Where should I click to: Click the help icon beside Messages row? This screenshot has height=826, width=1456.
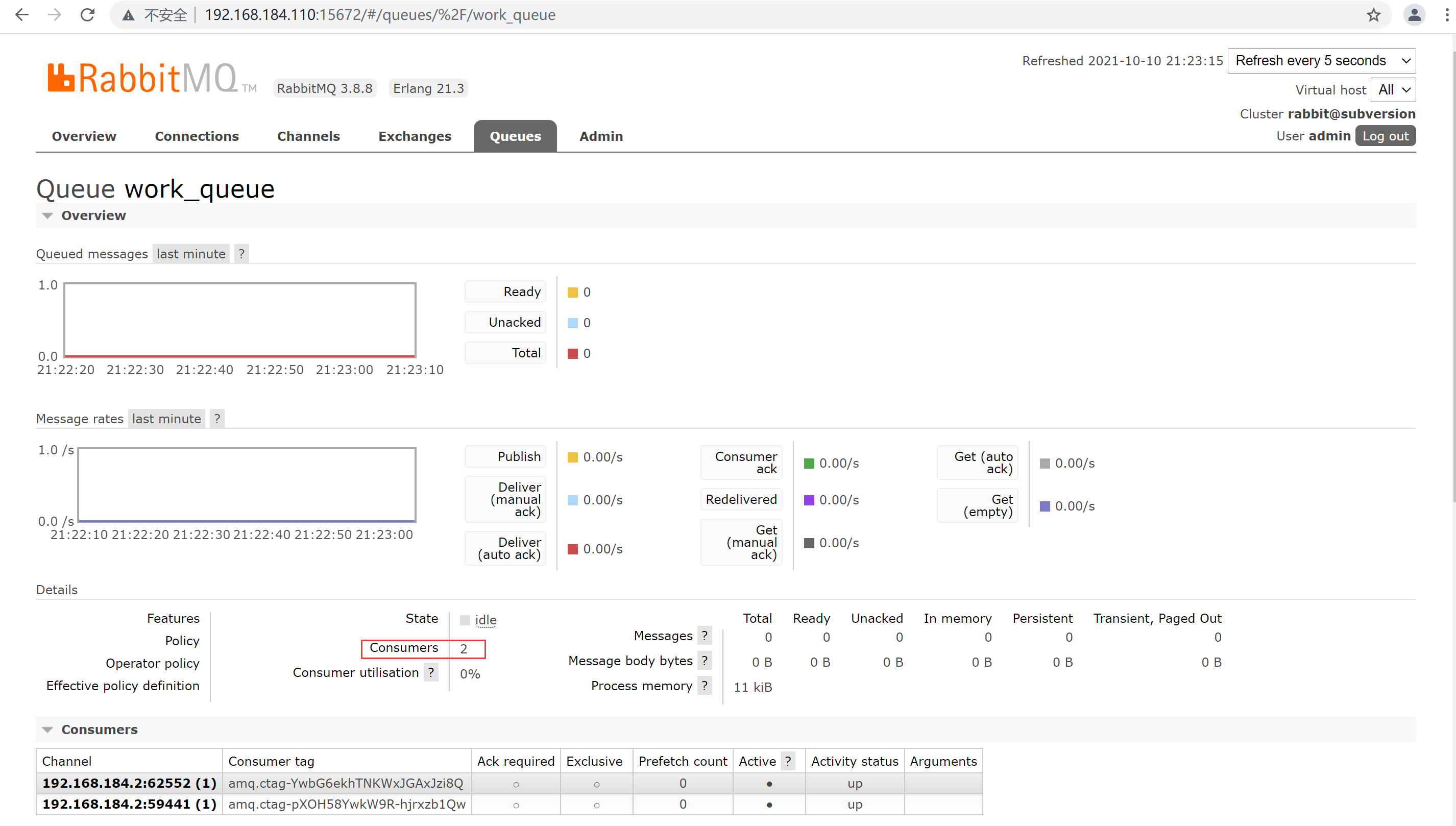705,636
